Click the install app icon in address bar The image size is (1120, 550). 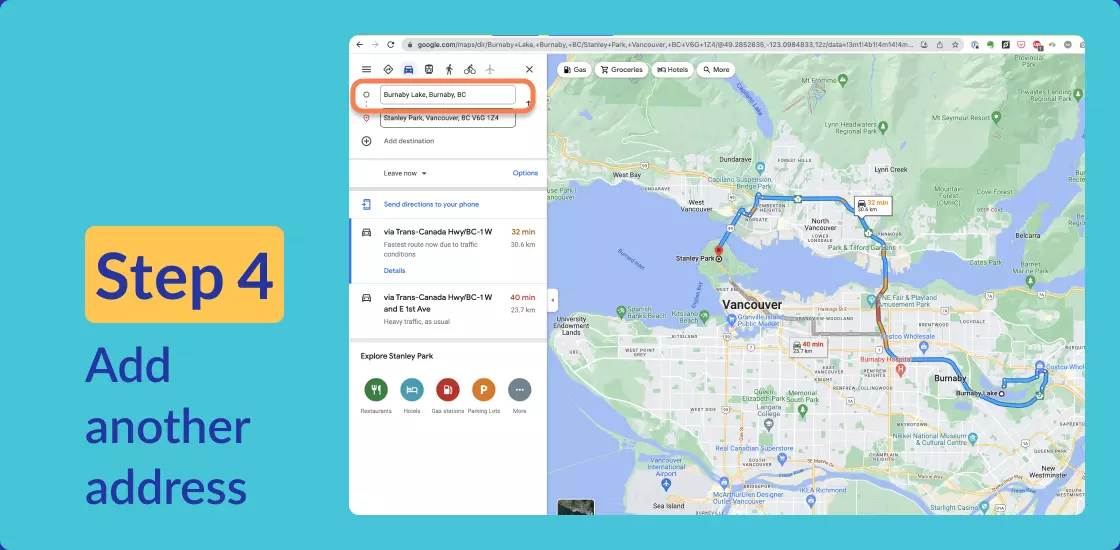pos(924,44)
